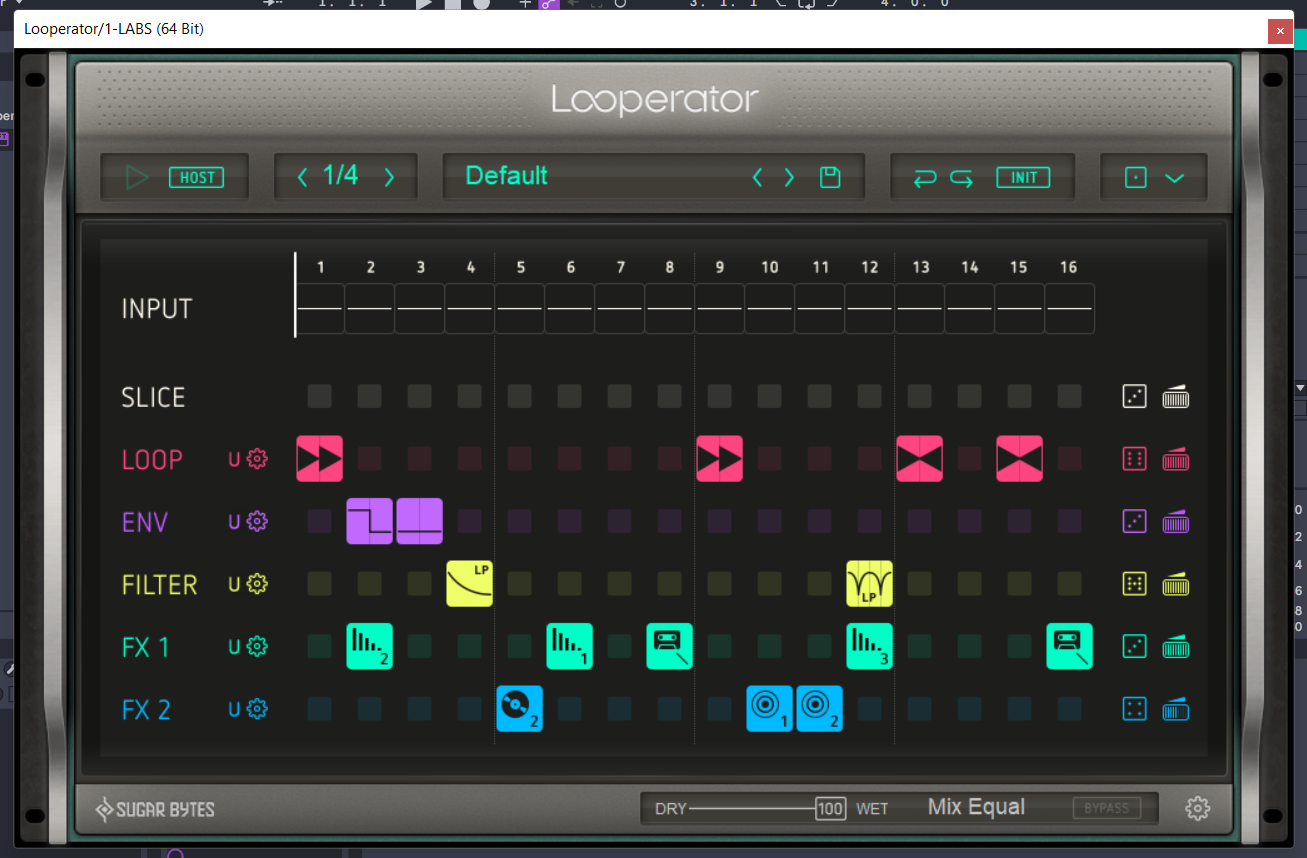Open ENV row settings gear
This screenshot has height=858, width=1307.
(x=258, y=522)
